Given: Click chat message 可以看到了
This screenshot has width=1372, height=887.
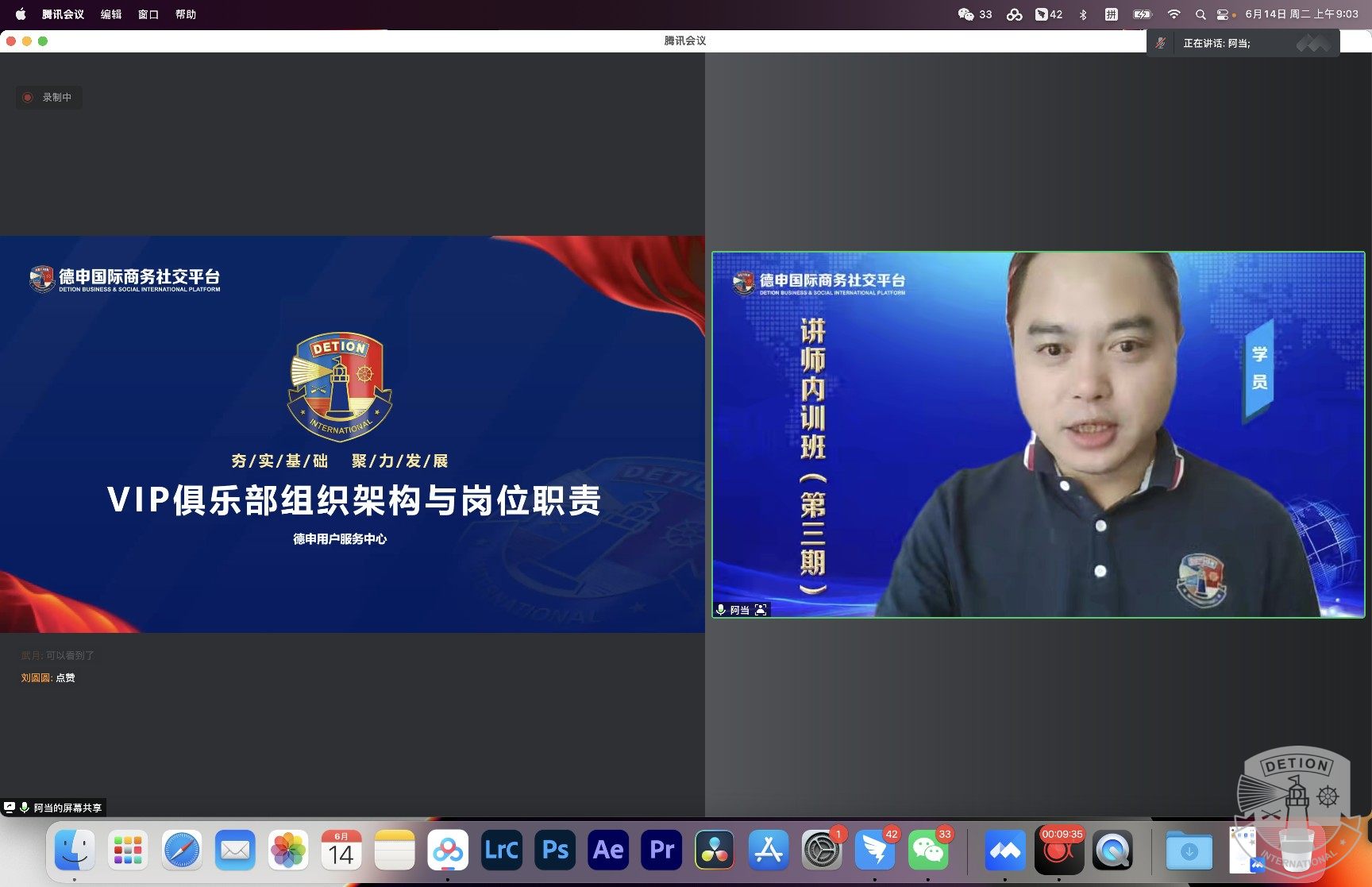Looking at the screenshot, I should [70, 655].
